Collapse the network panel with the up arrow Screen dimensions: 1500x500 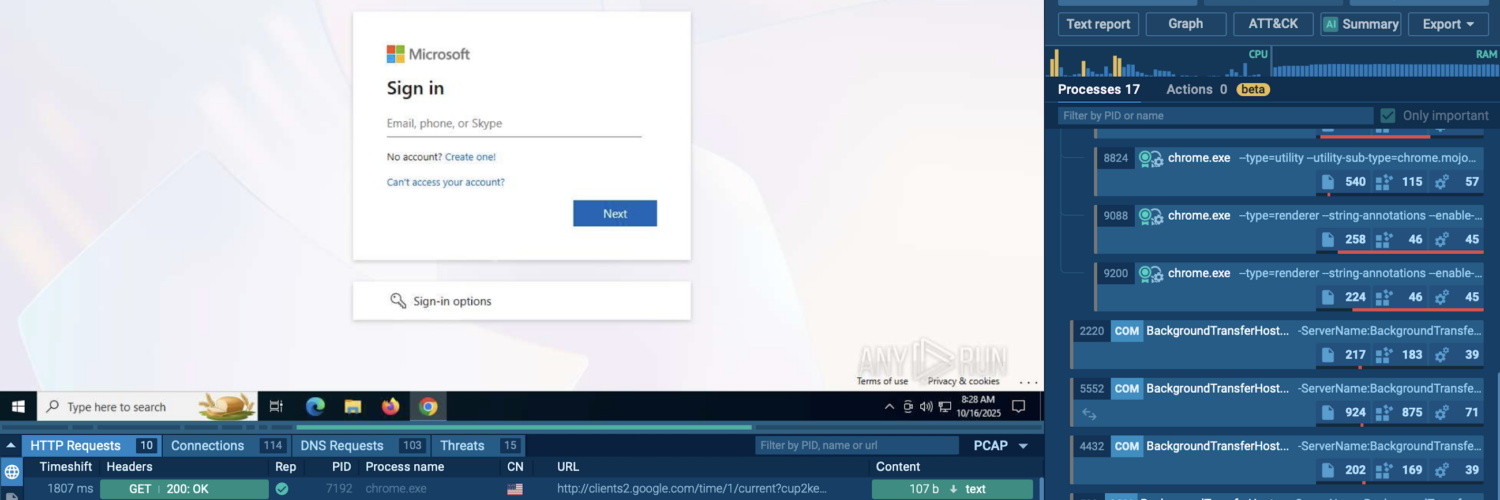click(x=11, y=446)
